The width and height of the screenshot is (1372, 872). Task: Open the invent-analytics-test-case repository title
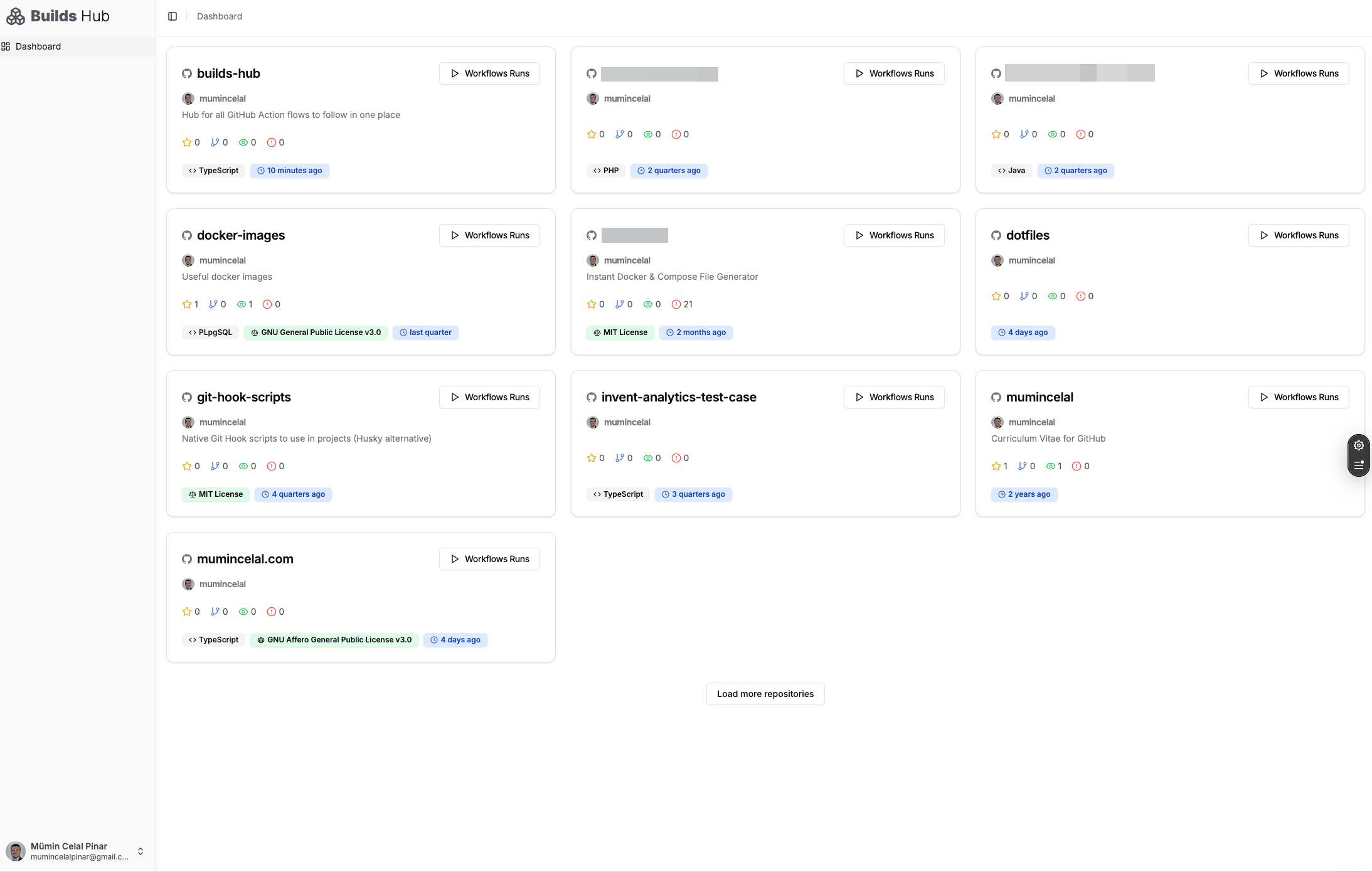(x=679, y=397)
